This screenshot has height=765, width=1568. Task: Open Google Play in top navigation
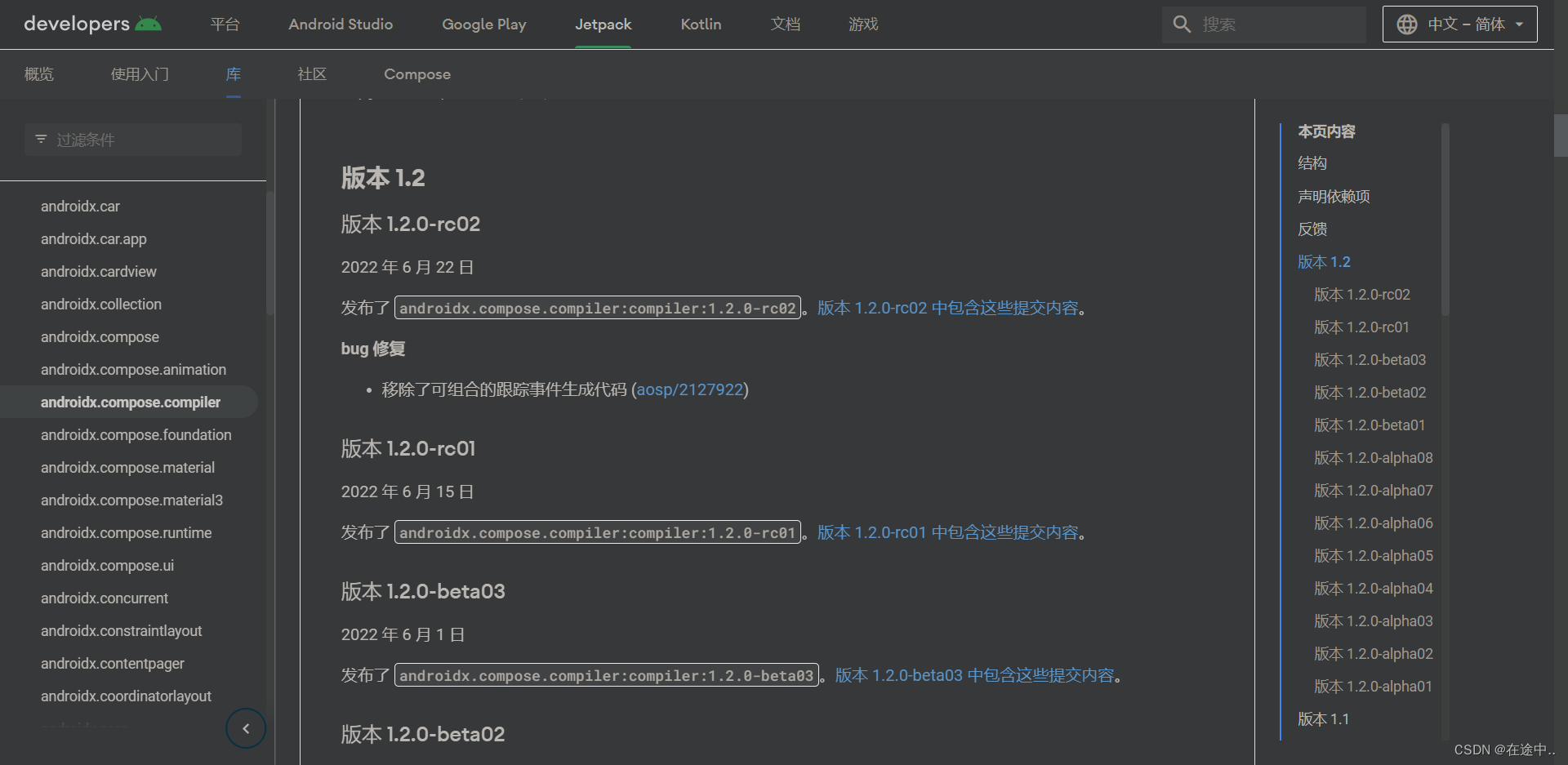click(x=484, y=24)
